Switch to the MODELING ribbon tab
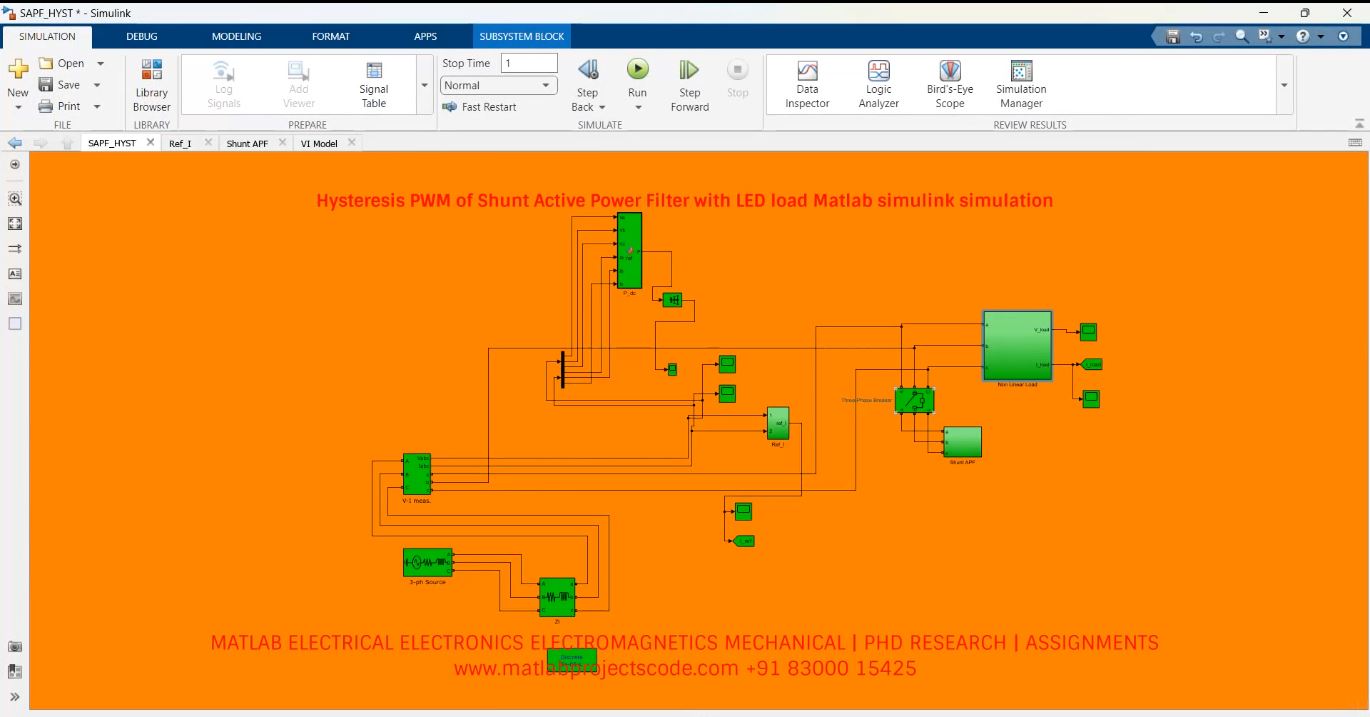The image size is (1370, 717). (x=236, y=36)
